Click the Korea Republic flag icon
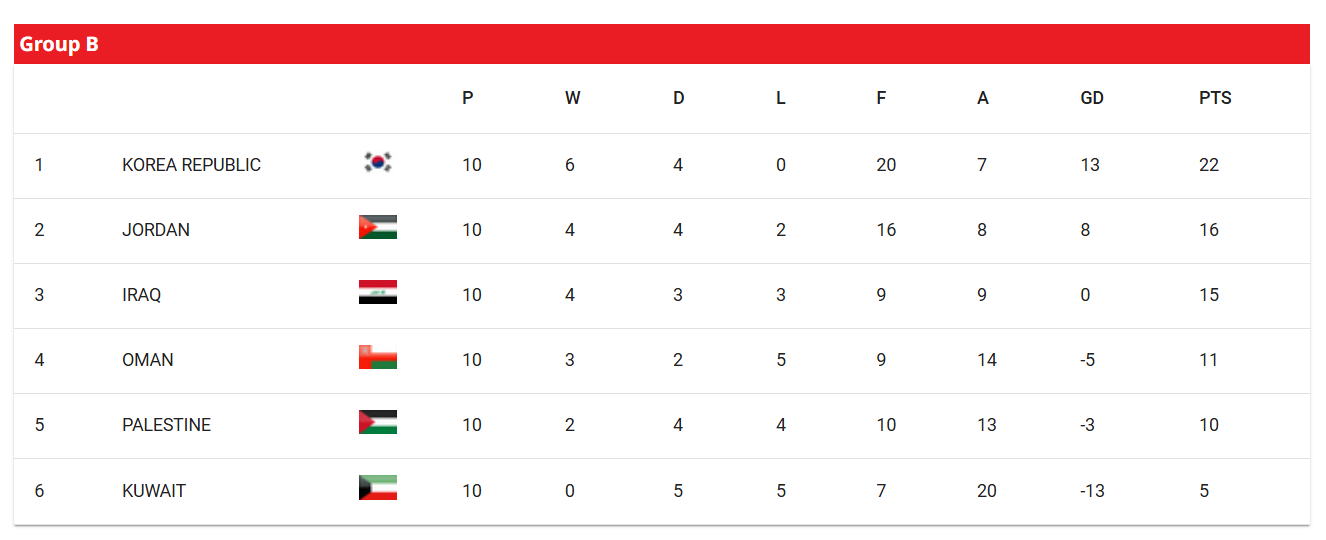Viewport: 1326px width, 540px height. (378, 162)
